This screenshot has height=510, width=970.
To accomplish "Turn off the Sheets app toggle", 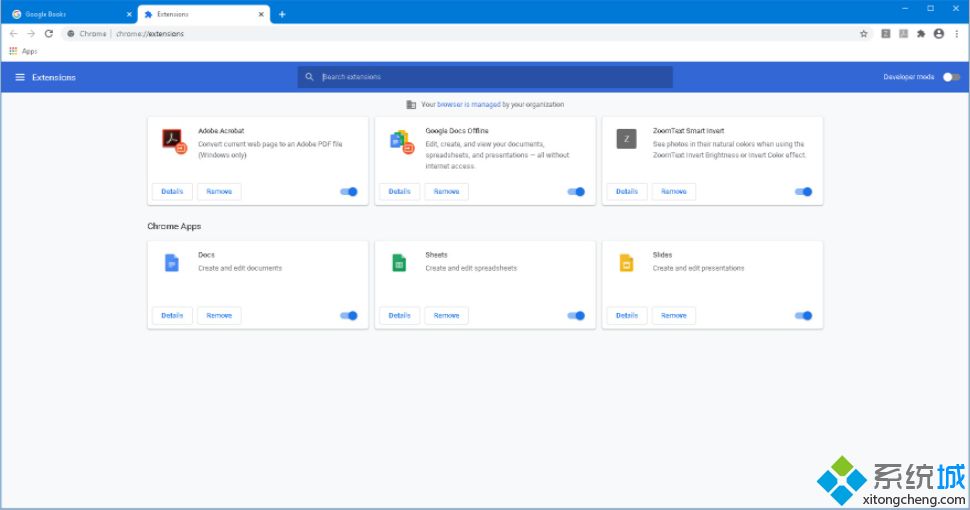I will [x=576, y=316].
